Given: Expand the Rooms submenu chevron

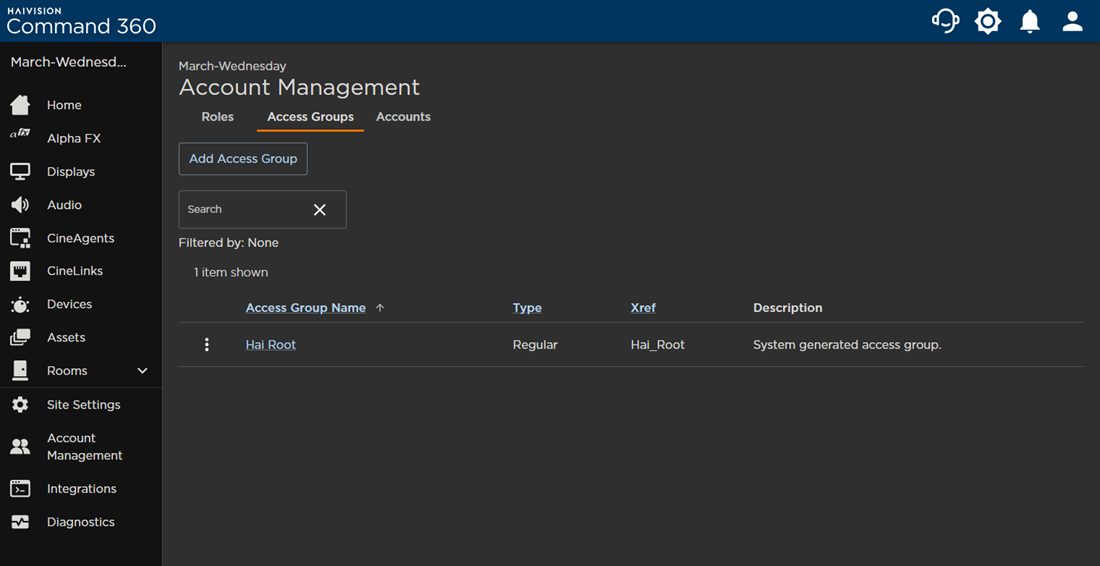Looking at the screenshot, I should pos(142,370).
